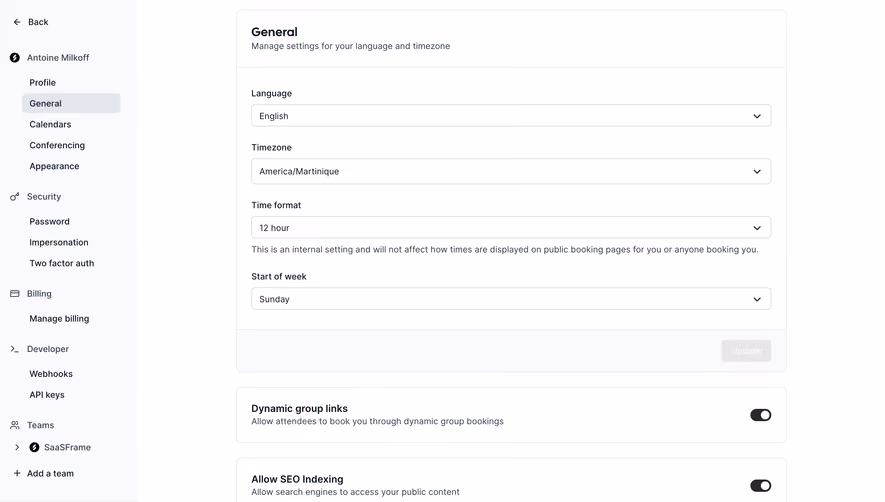Expand the SaaSFrame team chevron

(x=17, y=447)
